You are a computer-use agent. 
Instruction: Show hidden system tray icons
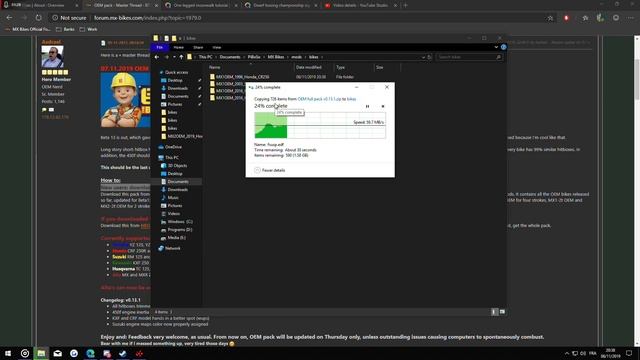(x=567, y=353)
